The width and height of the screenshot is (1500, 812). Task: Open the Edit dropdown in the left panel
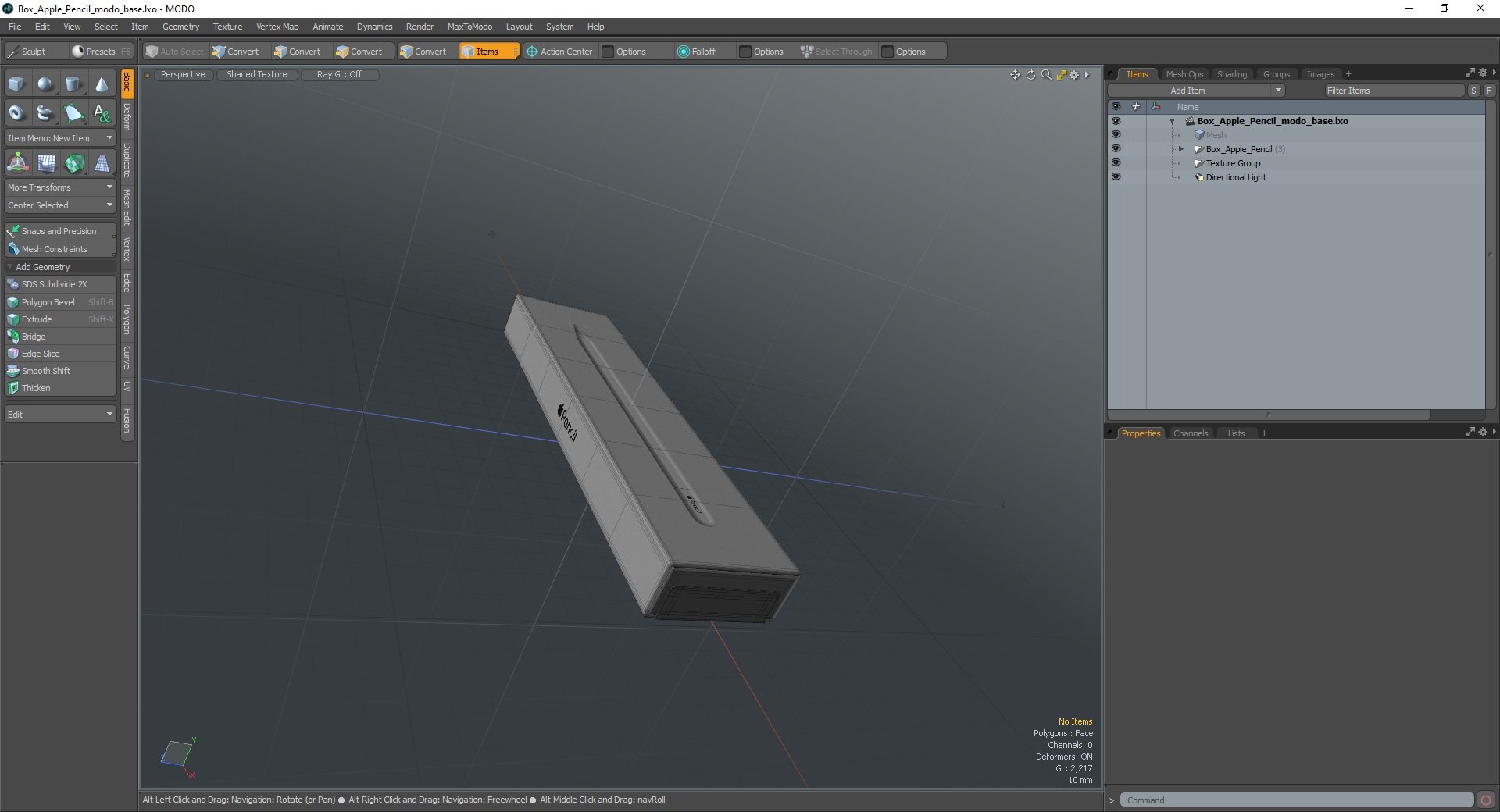pyautogui.click(x=60, y=415)
